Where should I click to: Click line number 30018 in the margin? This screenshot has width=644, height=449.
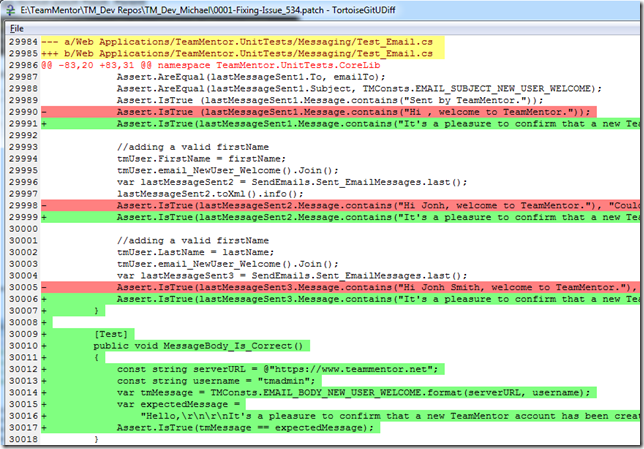tap(23, 439)
